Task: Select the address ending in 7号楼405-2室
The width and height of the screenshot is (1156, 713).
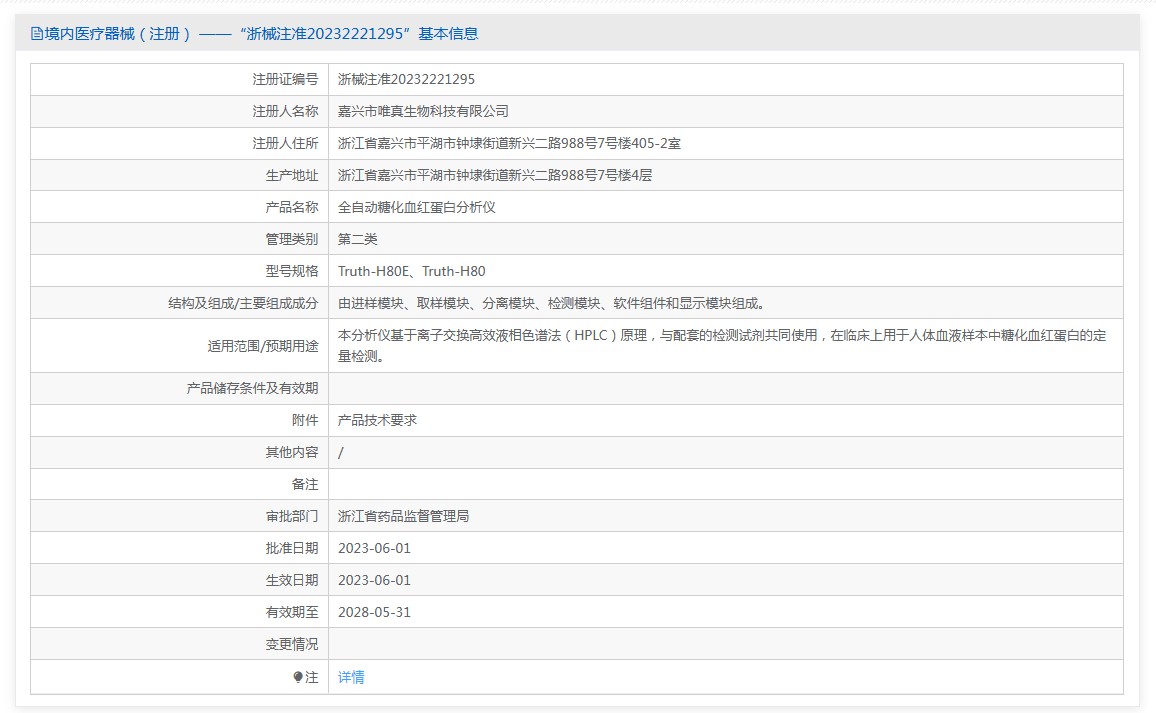Action: [x=509, y=143]
